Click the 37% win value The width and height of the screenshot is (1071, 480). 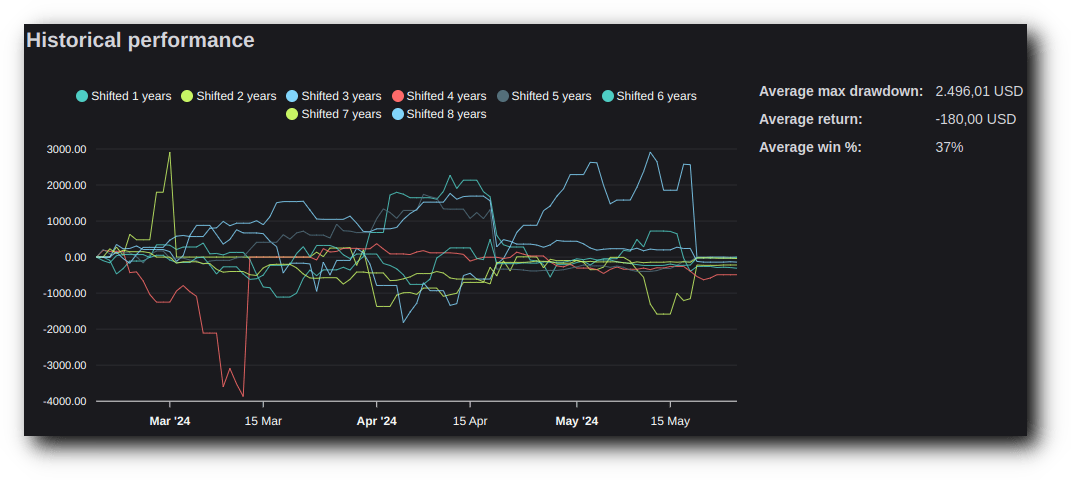pyautogui.click(x=949, y=147)
